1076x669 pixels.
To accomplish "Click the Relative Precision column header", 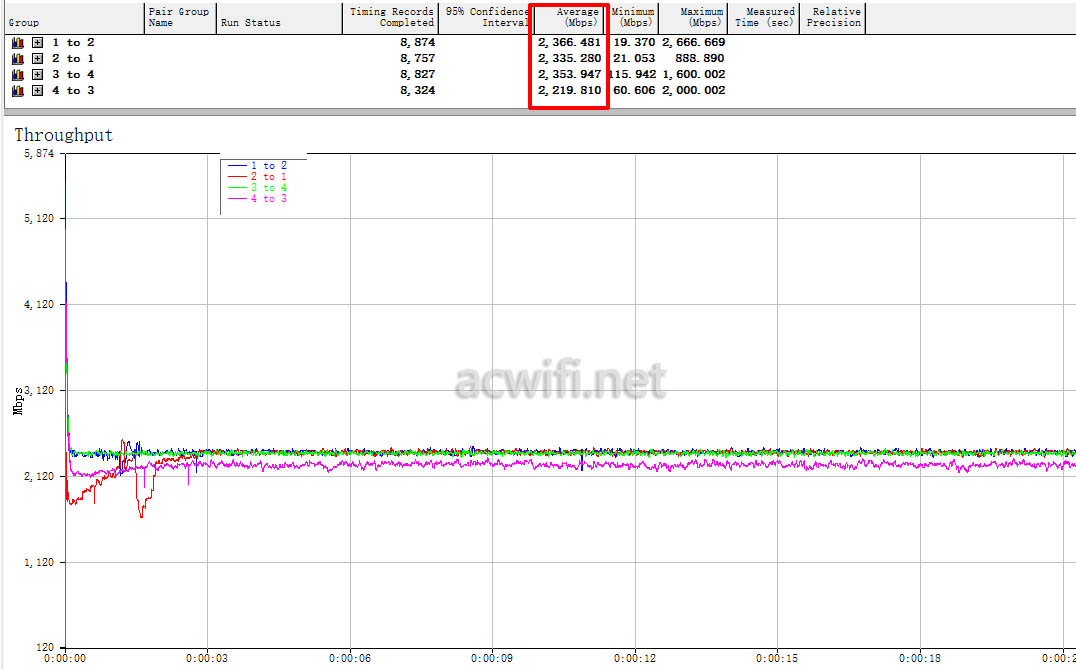I will 833,18.
